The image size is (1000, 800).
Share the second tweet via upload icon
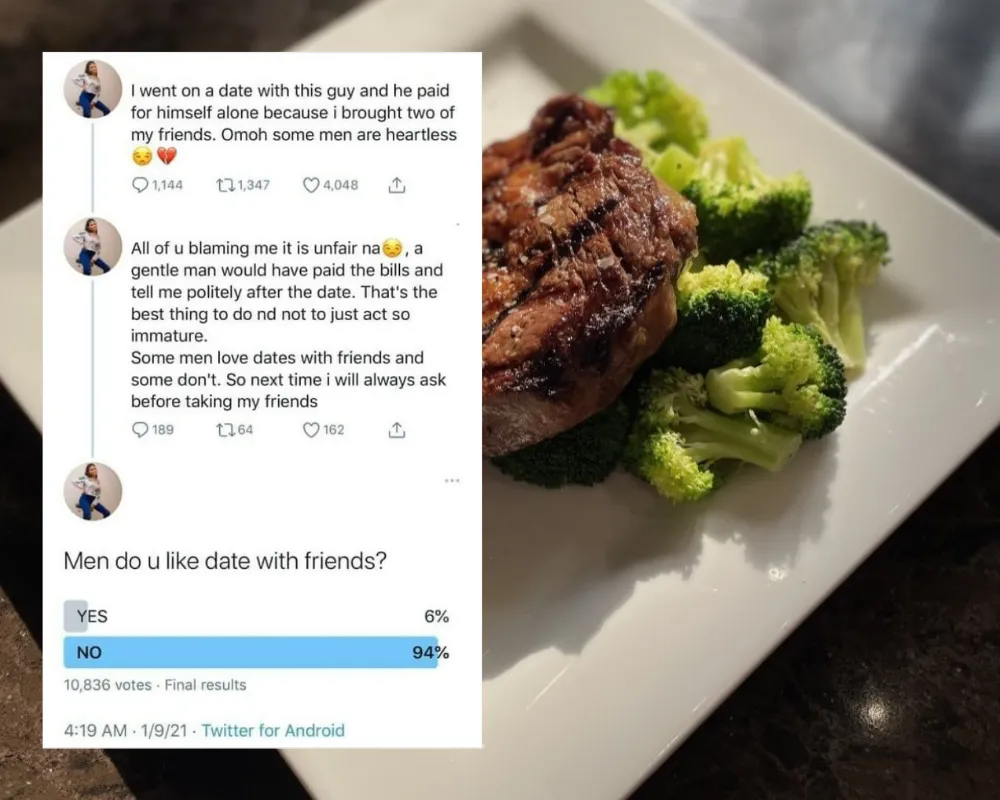pyautogui.click(x=397, y=430)
